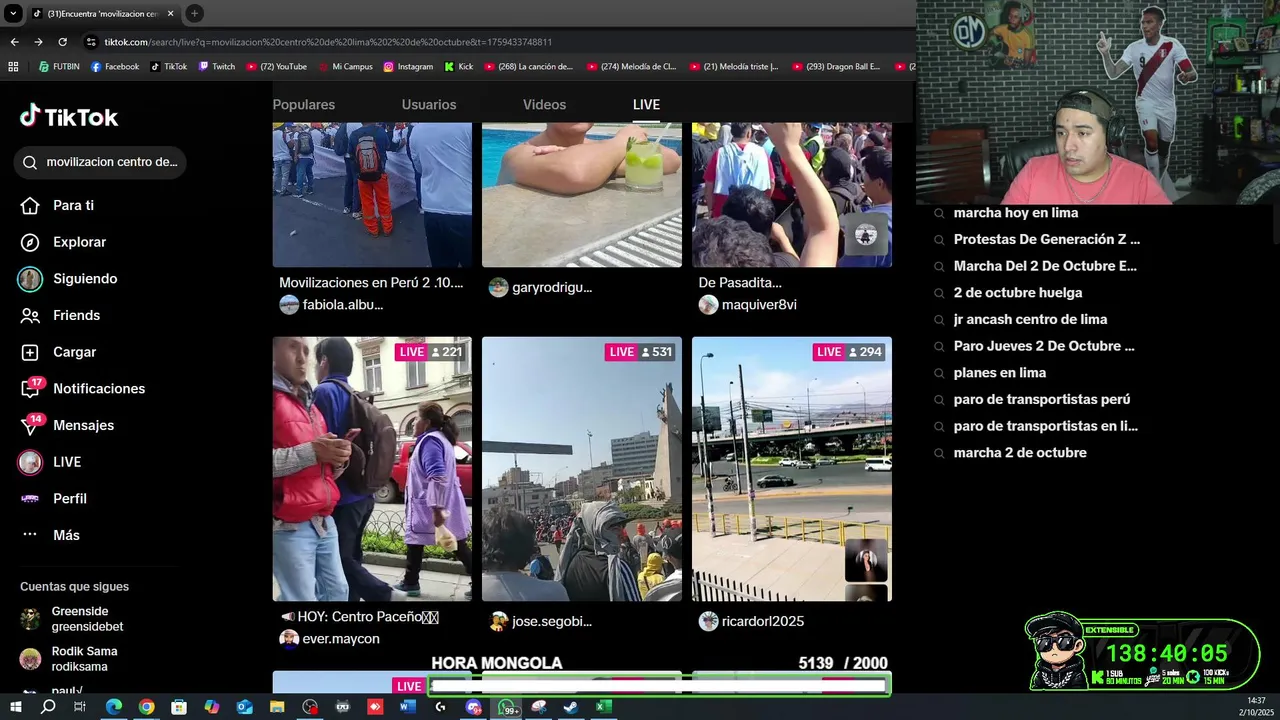Search suggestion 'Paro Jueves 2 De Octubre ...'
This screenshot has height=720, width=1280.
[1044, 346]
